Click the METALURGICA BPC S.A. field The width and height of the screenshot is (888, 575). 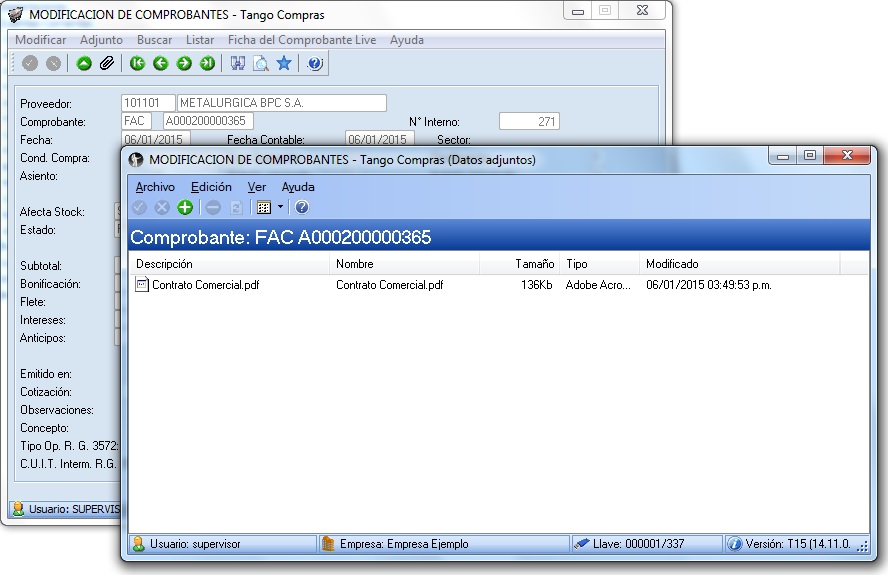click(x=282, y=103)
